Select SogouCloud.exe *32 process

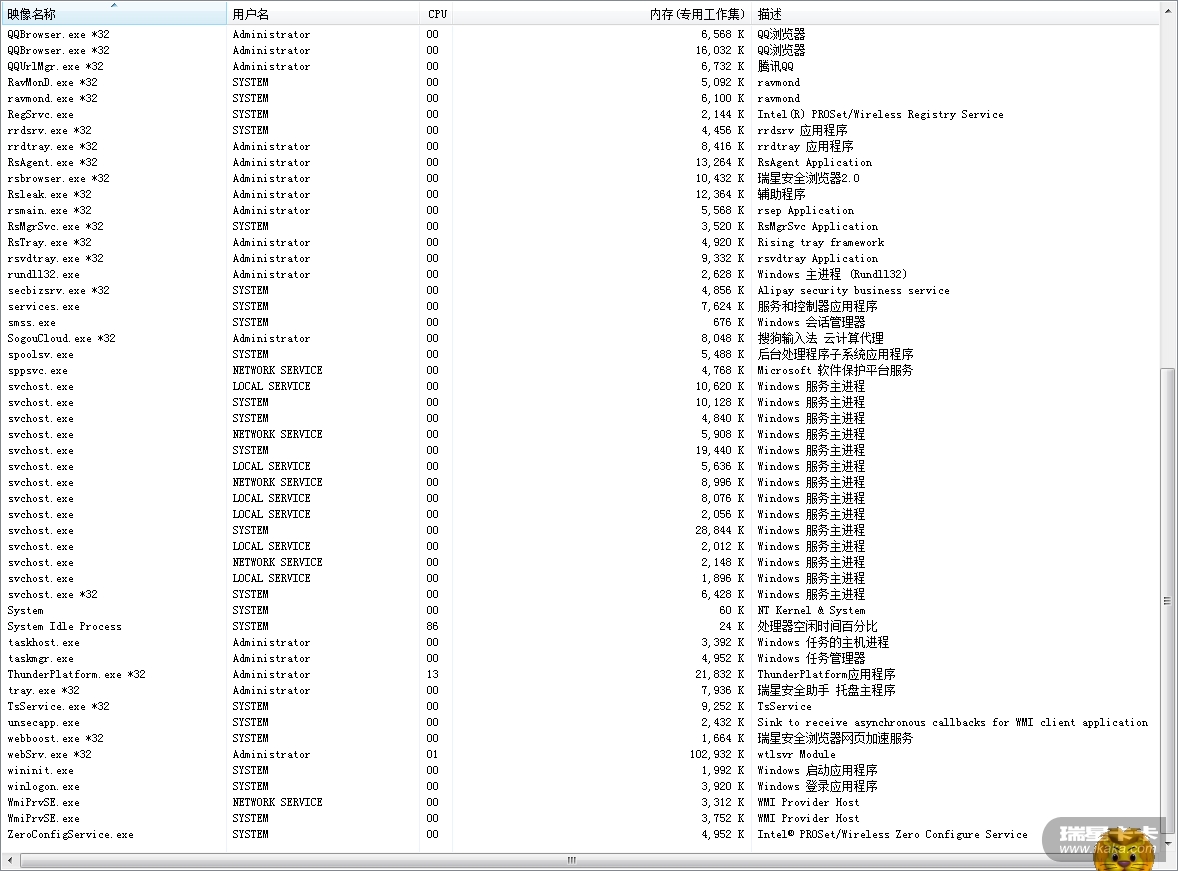coord(579,338)
